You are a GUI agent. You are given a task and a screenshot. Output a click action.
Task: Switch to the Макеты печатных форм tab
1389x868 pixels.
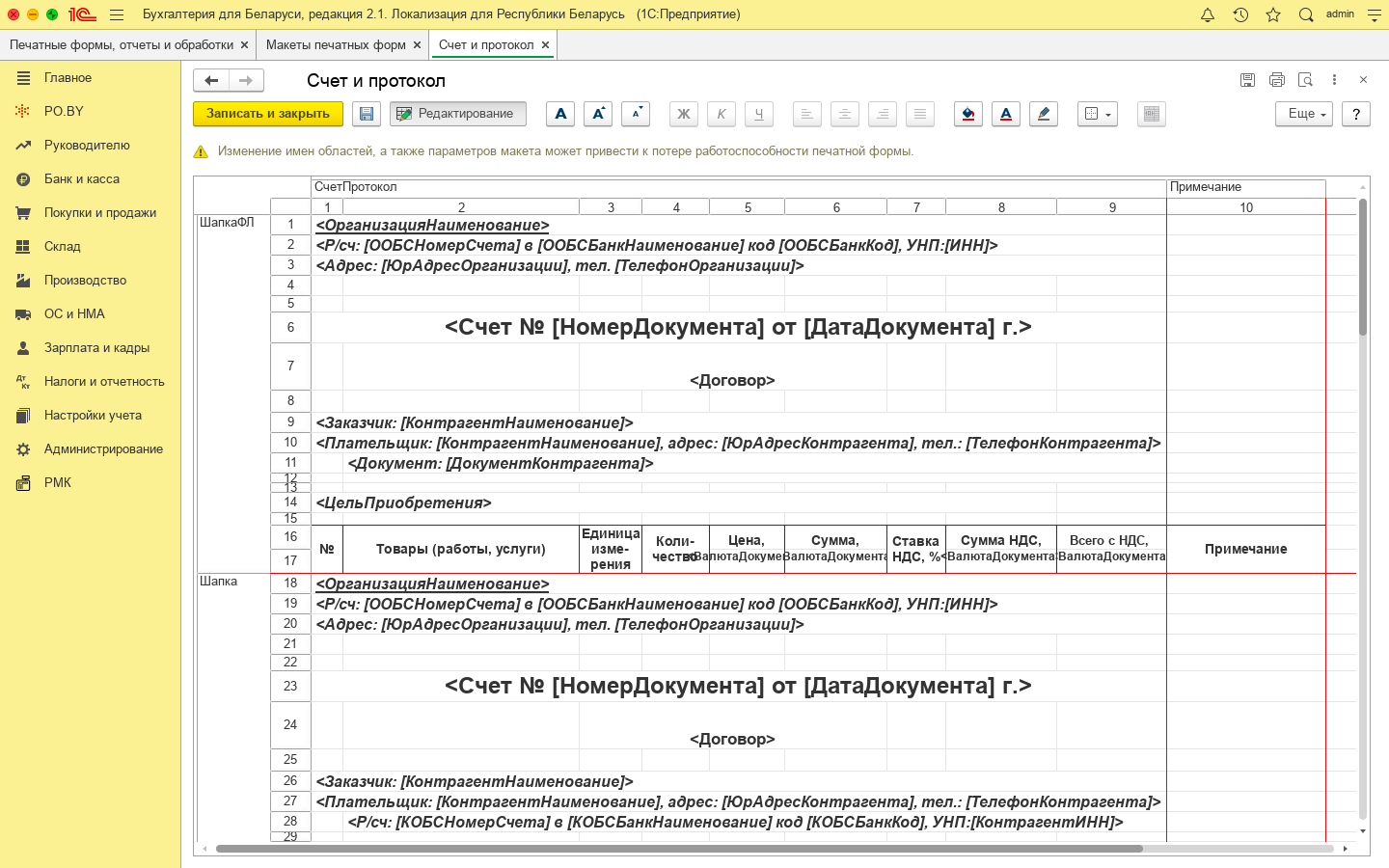[x=336, y=44]
